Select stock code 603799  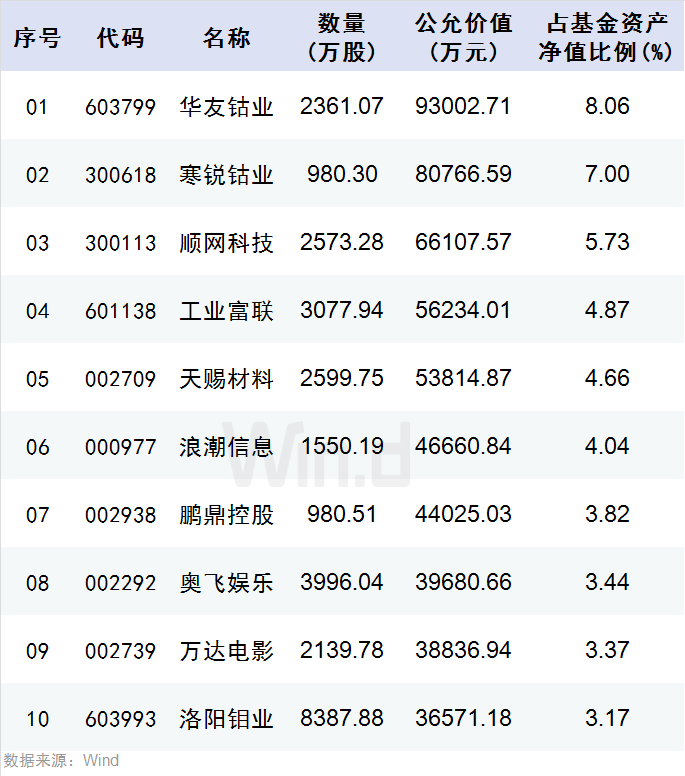(x=120, y=107)
